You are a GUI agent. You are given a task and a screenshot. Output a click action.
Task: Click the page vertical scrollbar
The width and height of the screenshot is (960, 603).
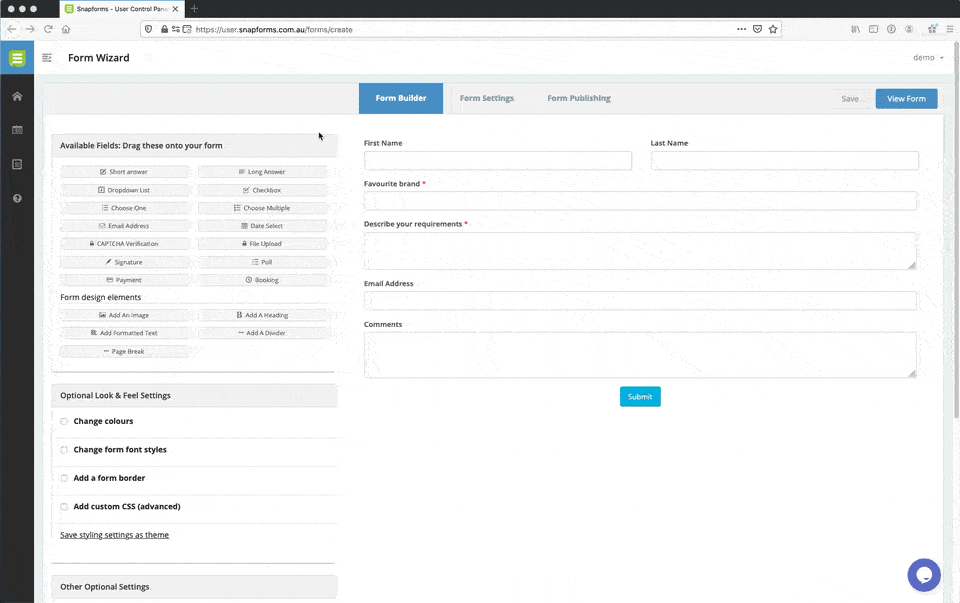pos(956,230)
